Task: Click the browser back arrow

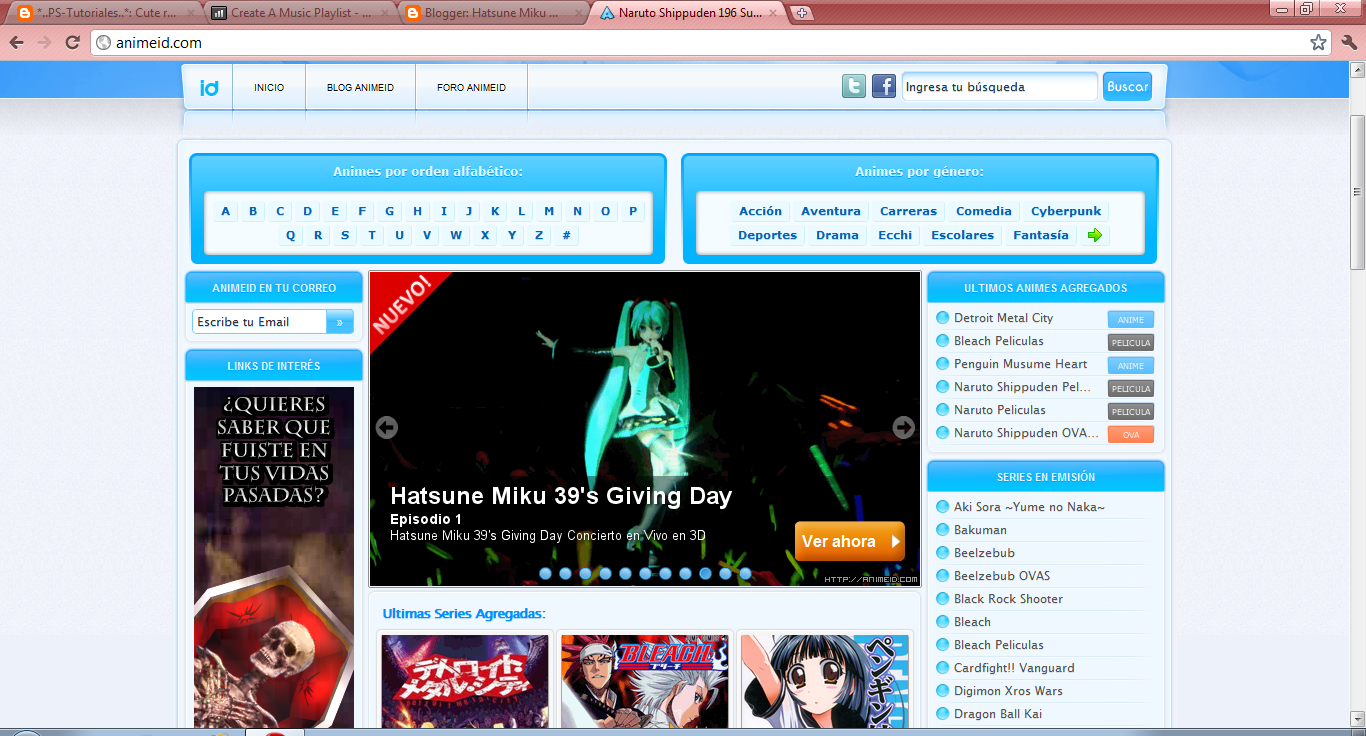Action: point(17,42)
